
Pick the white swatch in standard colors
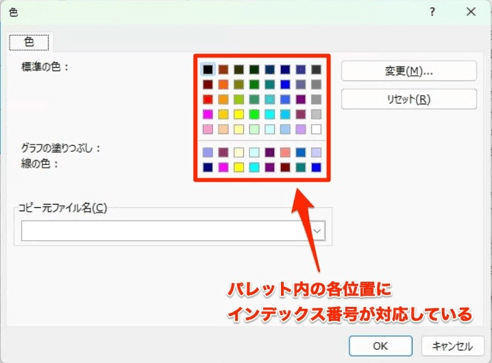pos(316,129)
